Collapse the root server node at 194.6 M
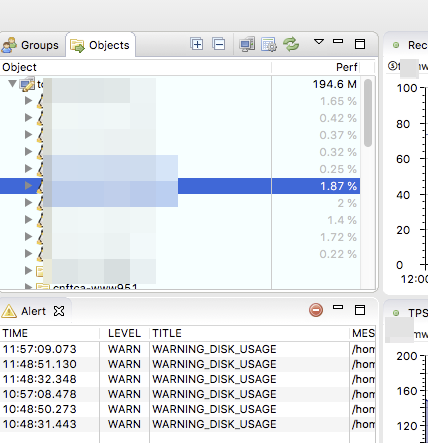 click(x=13, y=83)
